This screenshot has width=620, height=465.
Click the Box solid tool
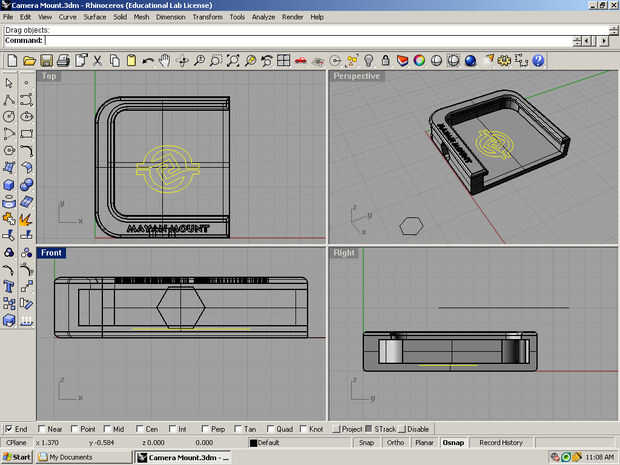pos(9,184)
